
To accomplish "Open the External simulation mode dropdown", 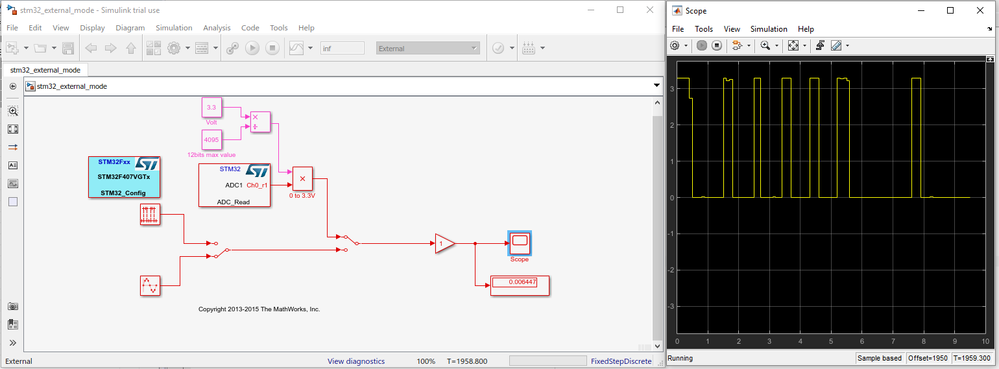I will [428, 48].
